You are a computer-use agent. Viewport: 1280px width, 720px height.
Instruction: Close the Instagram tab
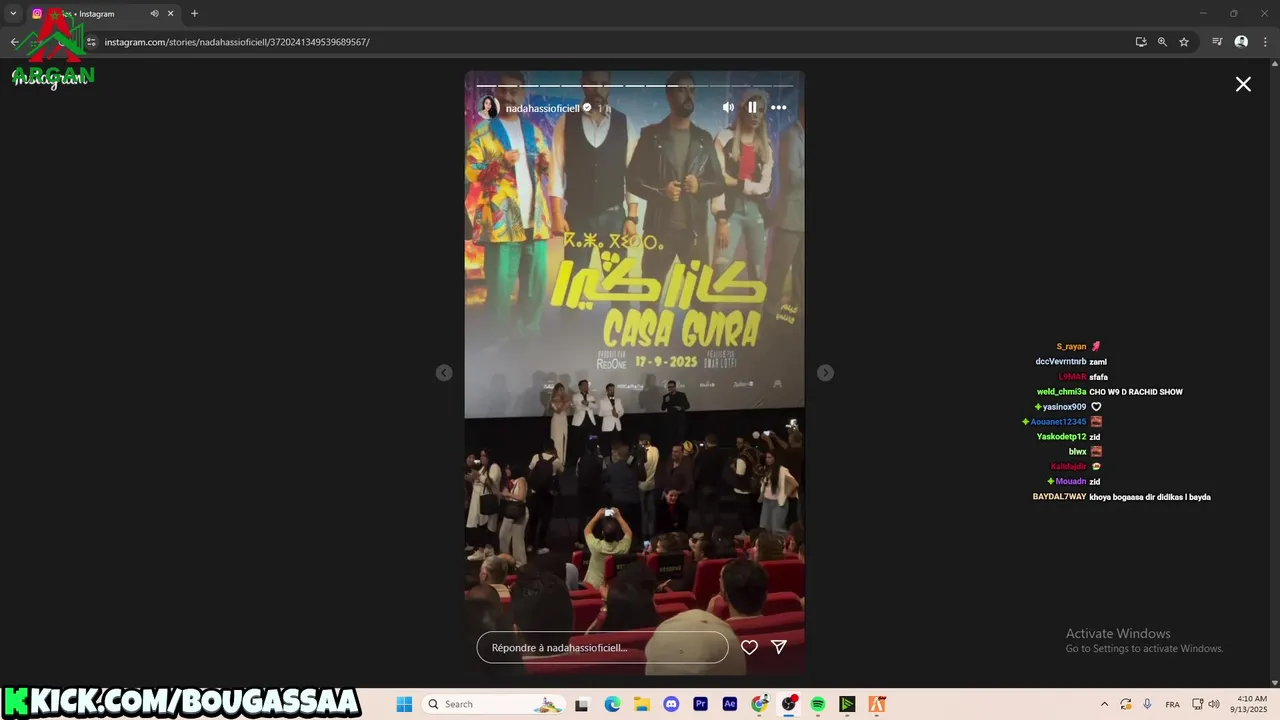(x=171, y=14)
